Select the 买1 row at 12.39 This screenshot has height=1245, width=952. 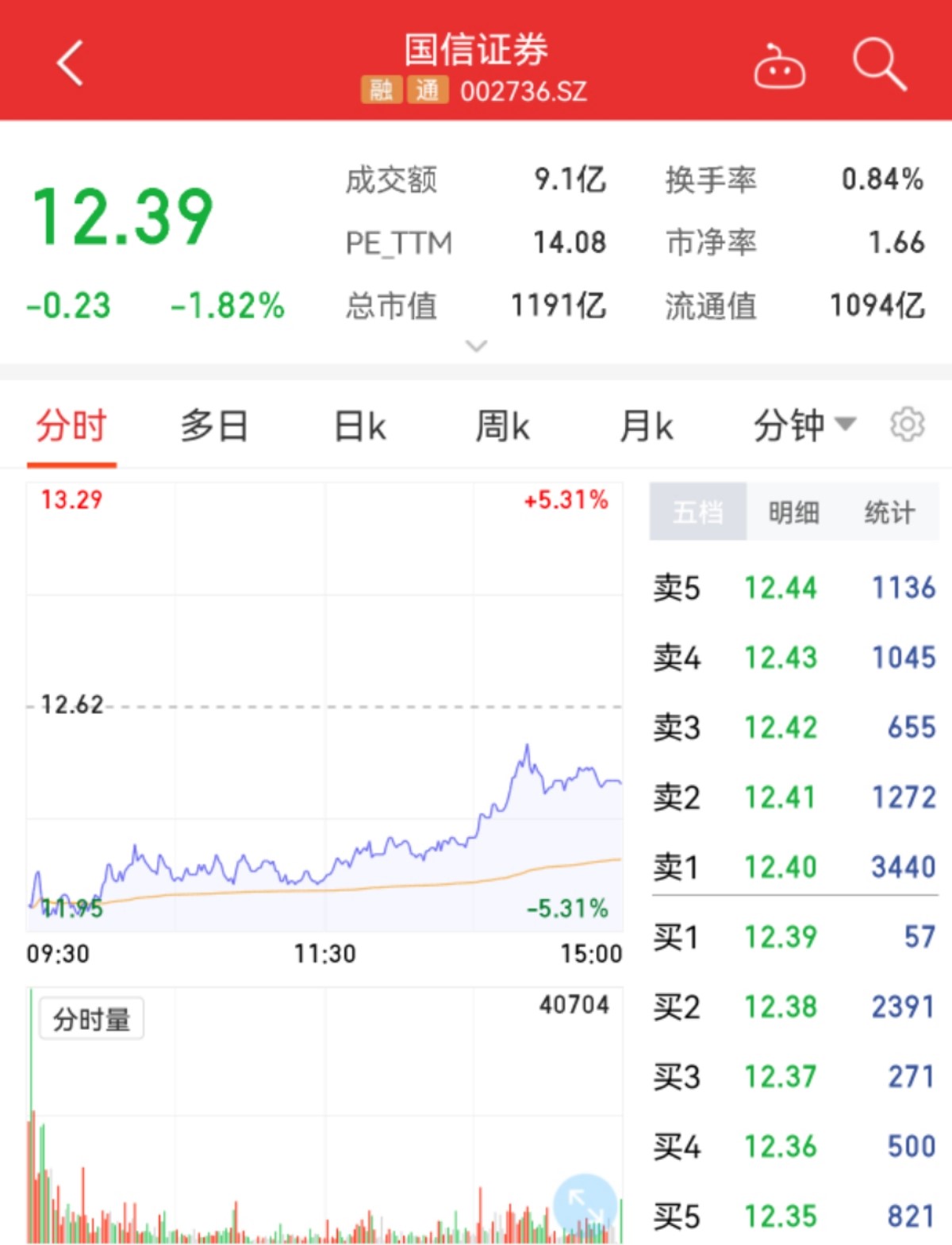pos(794,937)
